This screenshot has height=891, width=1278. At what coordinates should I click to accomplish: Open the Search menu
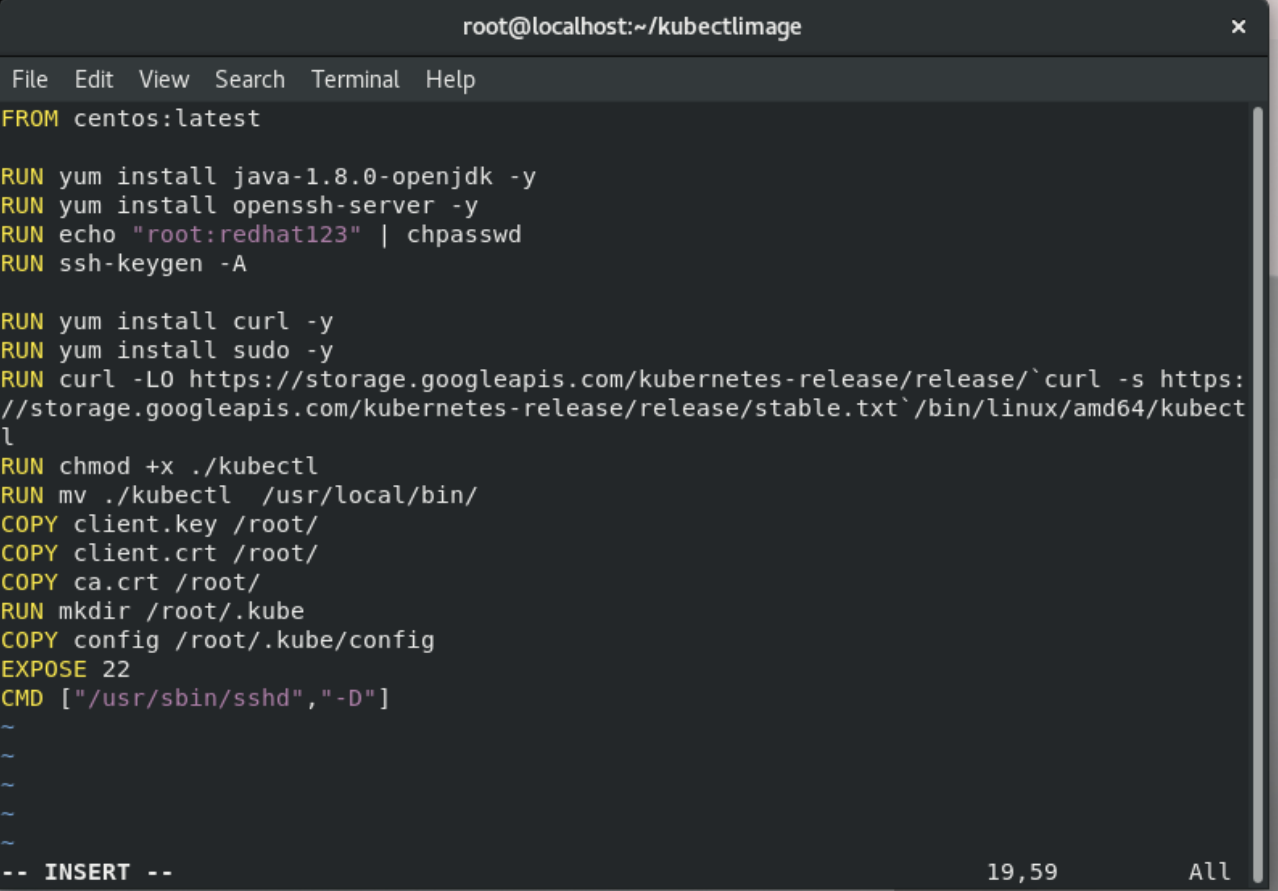click(x=249, y=79)
